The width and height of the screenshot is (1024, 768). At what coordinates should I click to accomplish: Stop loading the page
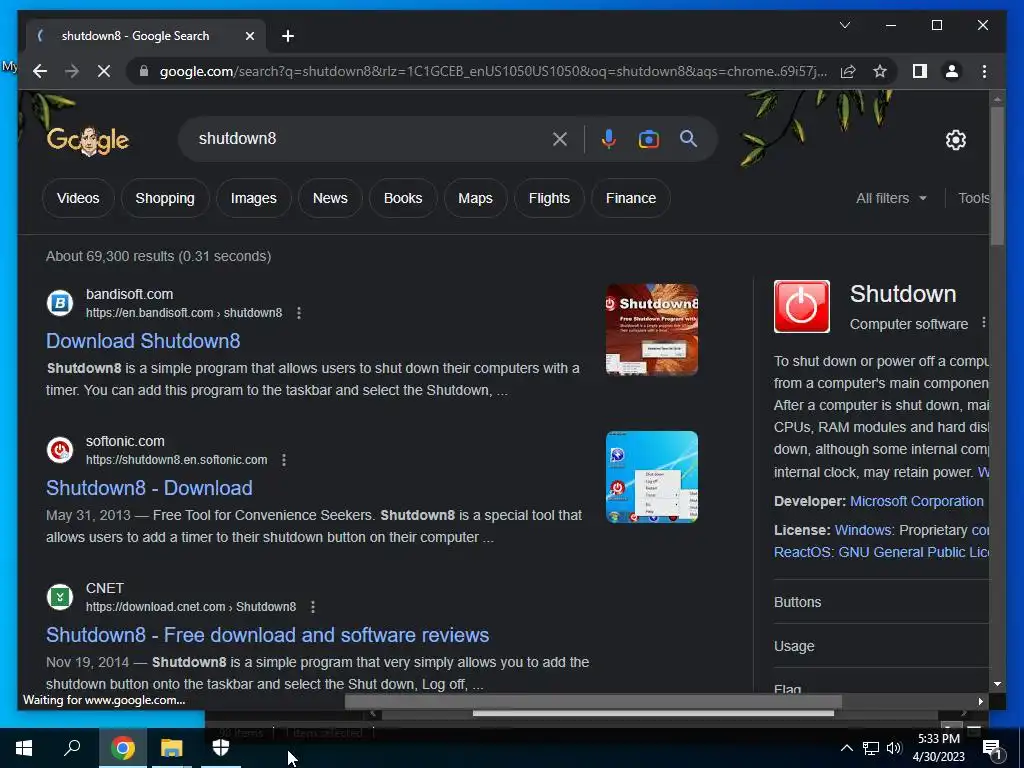point(104,71)
